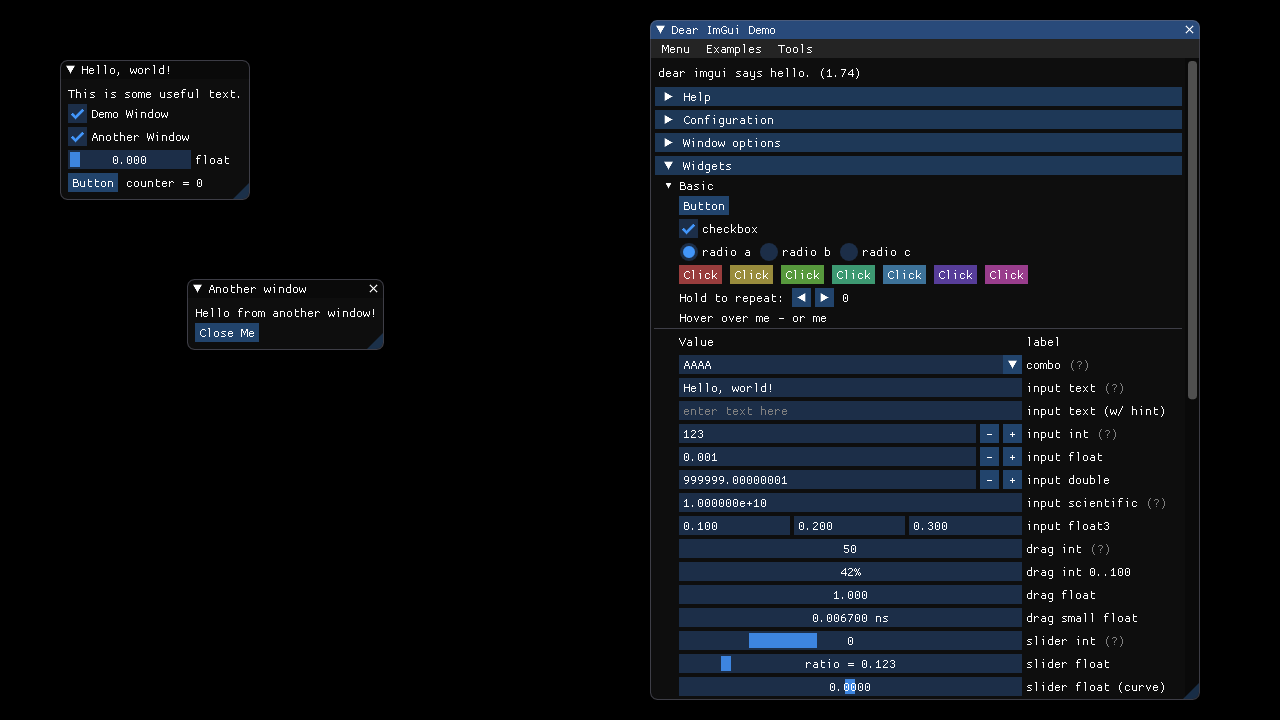Click the red Click button
This screenshot has width=1280, height=720.
click(x=700, y=275)
